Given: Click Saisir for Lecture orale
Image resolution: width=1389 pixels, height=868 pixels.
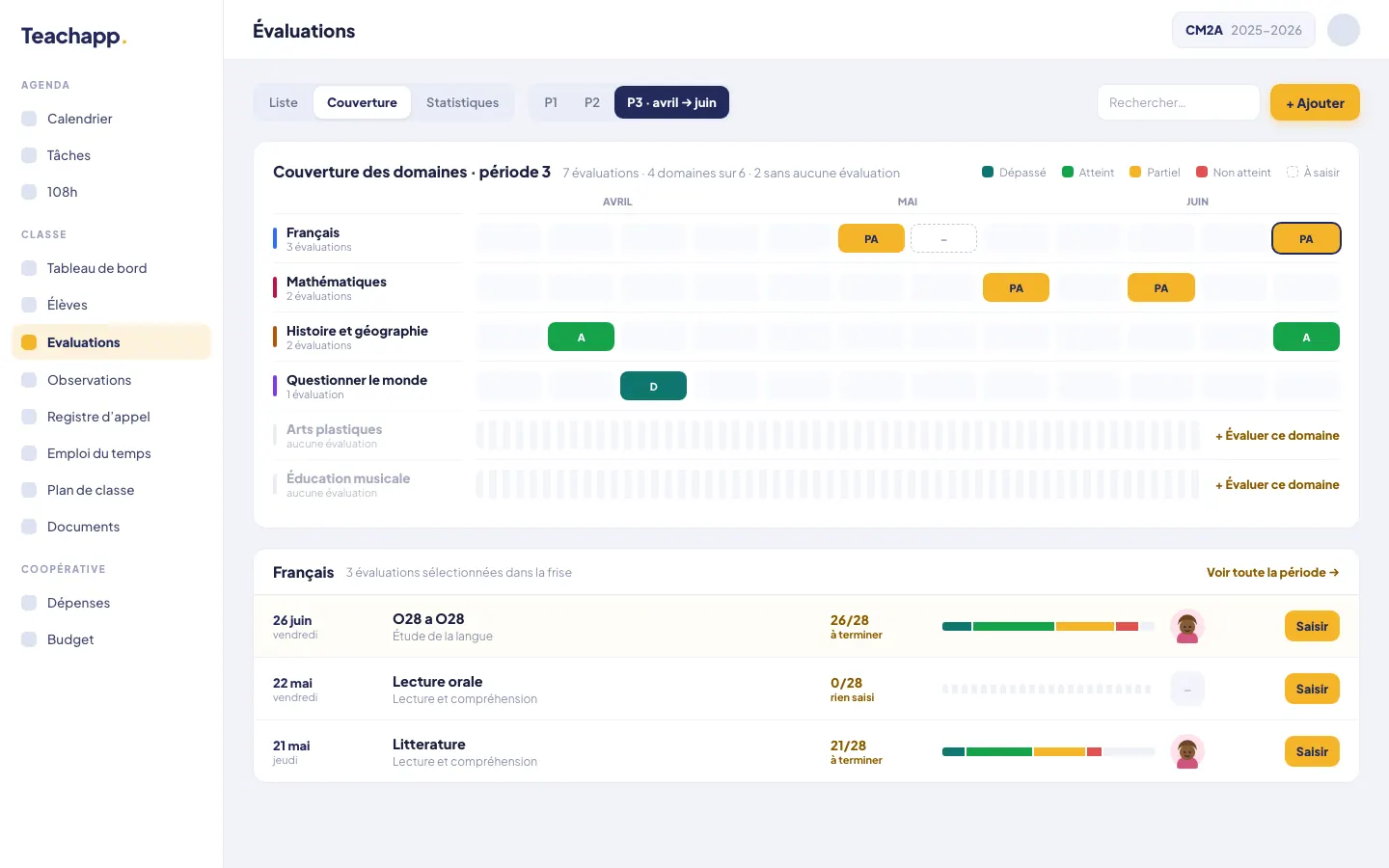Looking at the screenshot, I should coord(1312,689).
